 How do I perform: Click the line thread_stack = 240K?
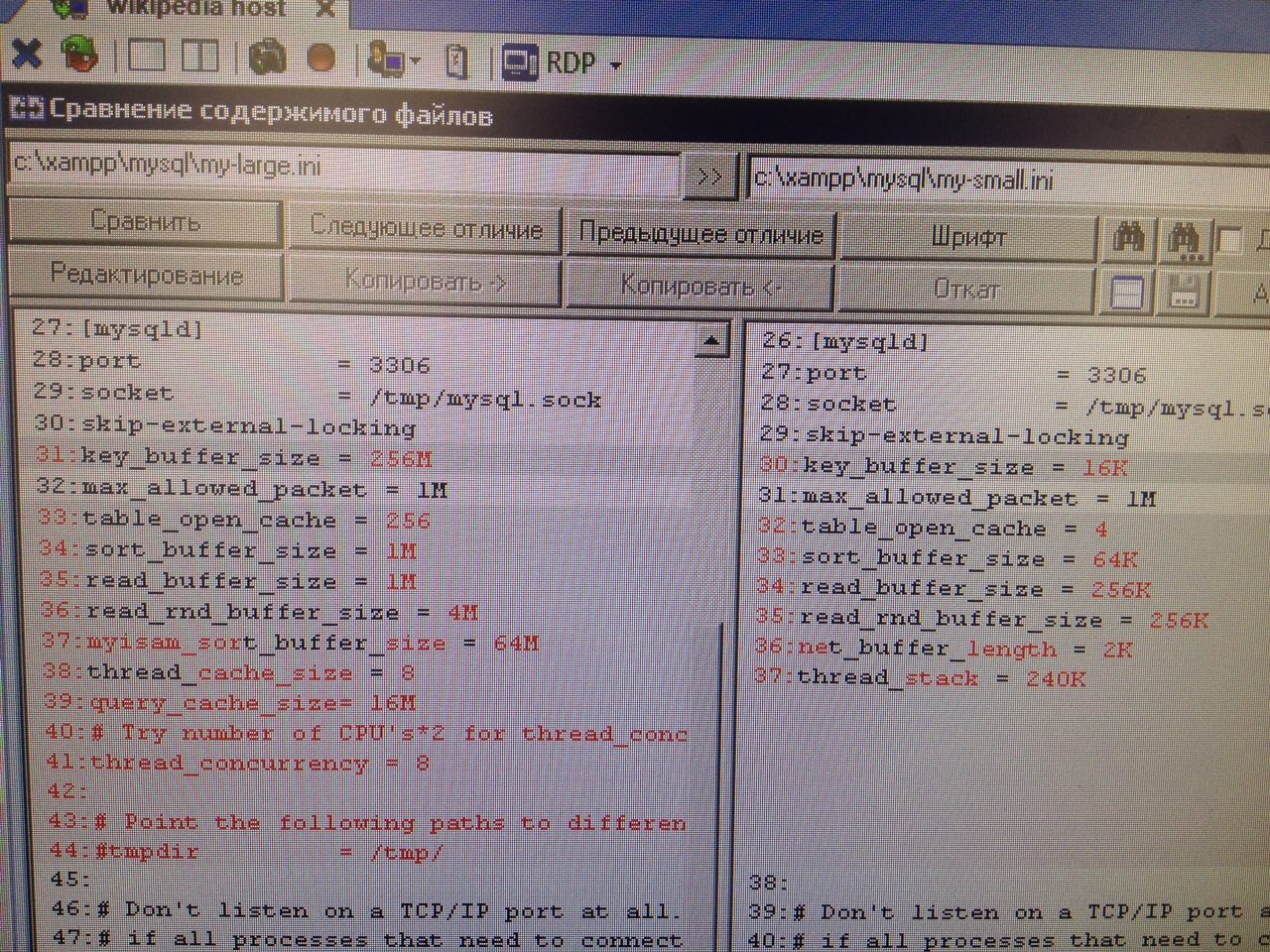[x=921, y=678]
